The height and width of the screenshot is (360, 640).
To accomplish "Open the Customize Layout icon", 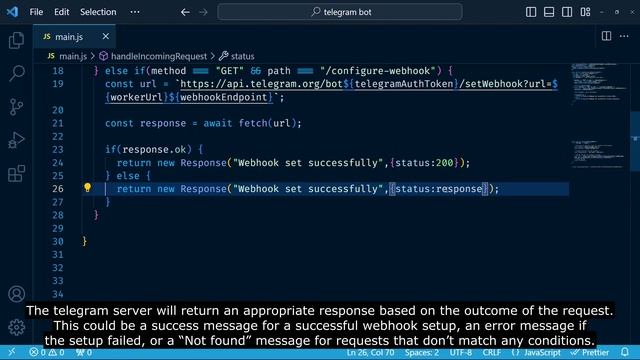I will click(585, 12).
